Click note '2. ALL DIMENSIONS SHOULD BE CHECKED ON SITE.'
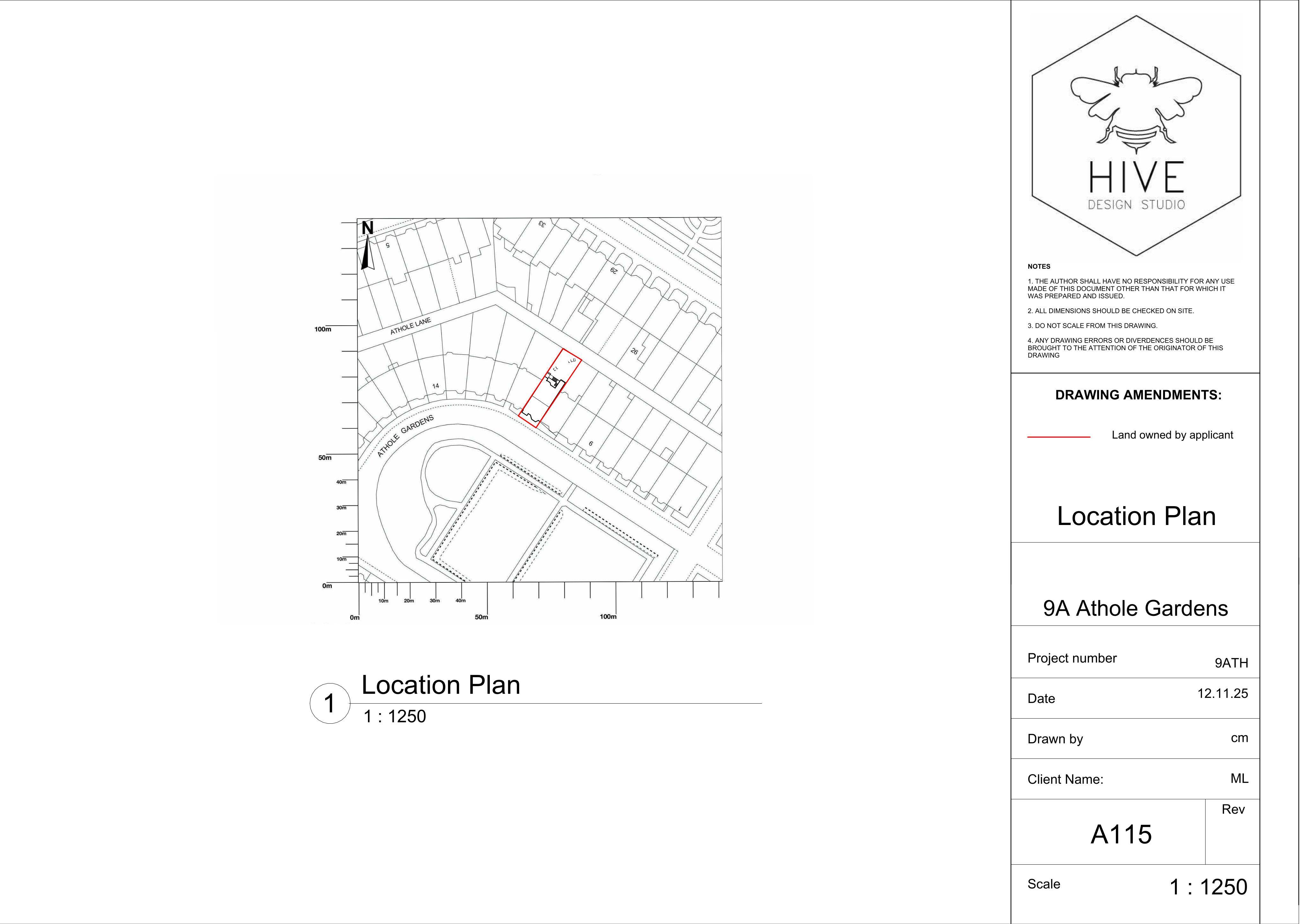Image resolution: width=1307 pixels, height=924 pixels. [1111, 311]
